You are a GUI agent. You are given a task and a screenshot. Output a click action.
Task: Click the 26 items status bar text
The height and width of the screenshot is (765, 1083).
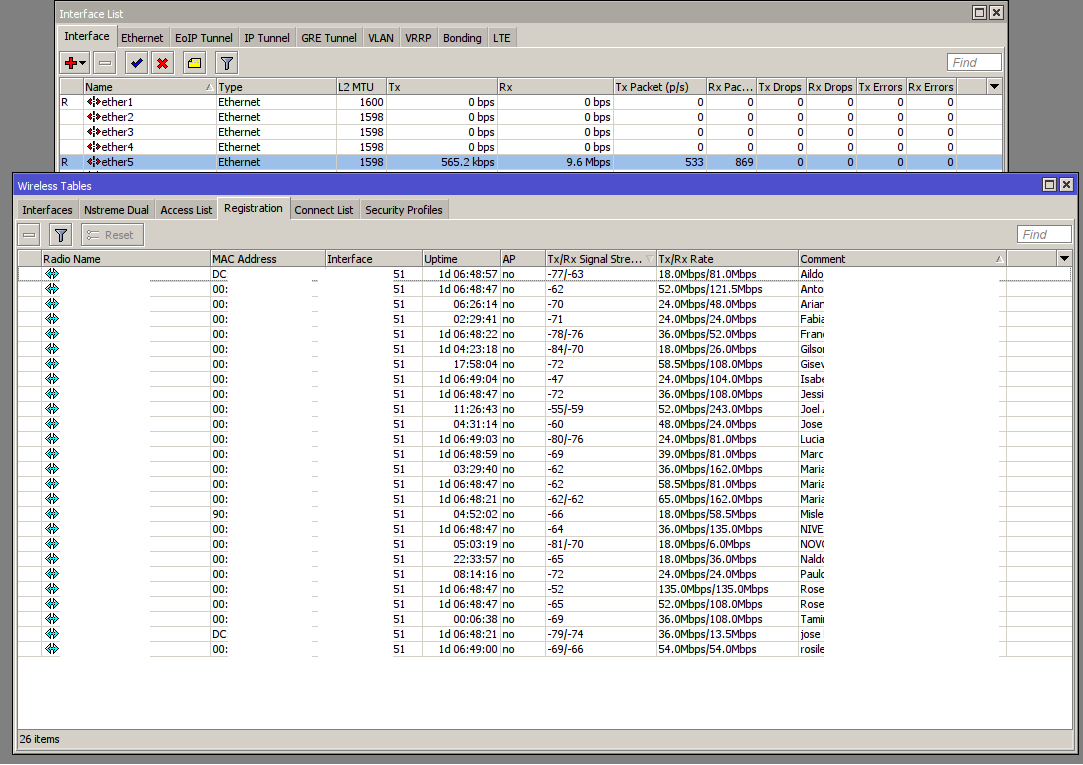point(39,739)
